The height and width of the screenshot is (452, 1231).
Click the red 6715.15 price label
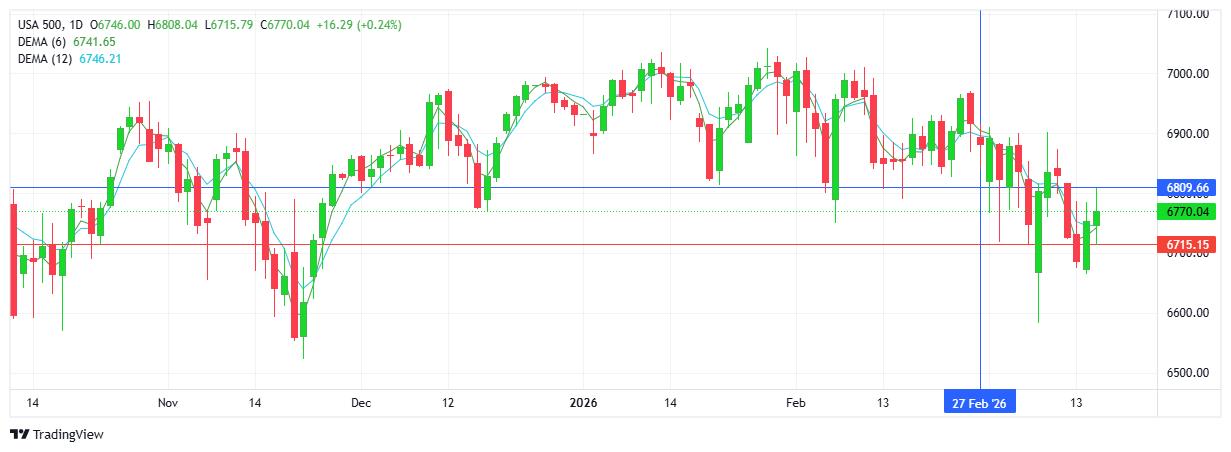click(1188, 244)
